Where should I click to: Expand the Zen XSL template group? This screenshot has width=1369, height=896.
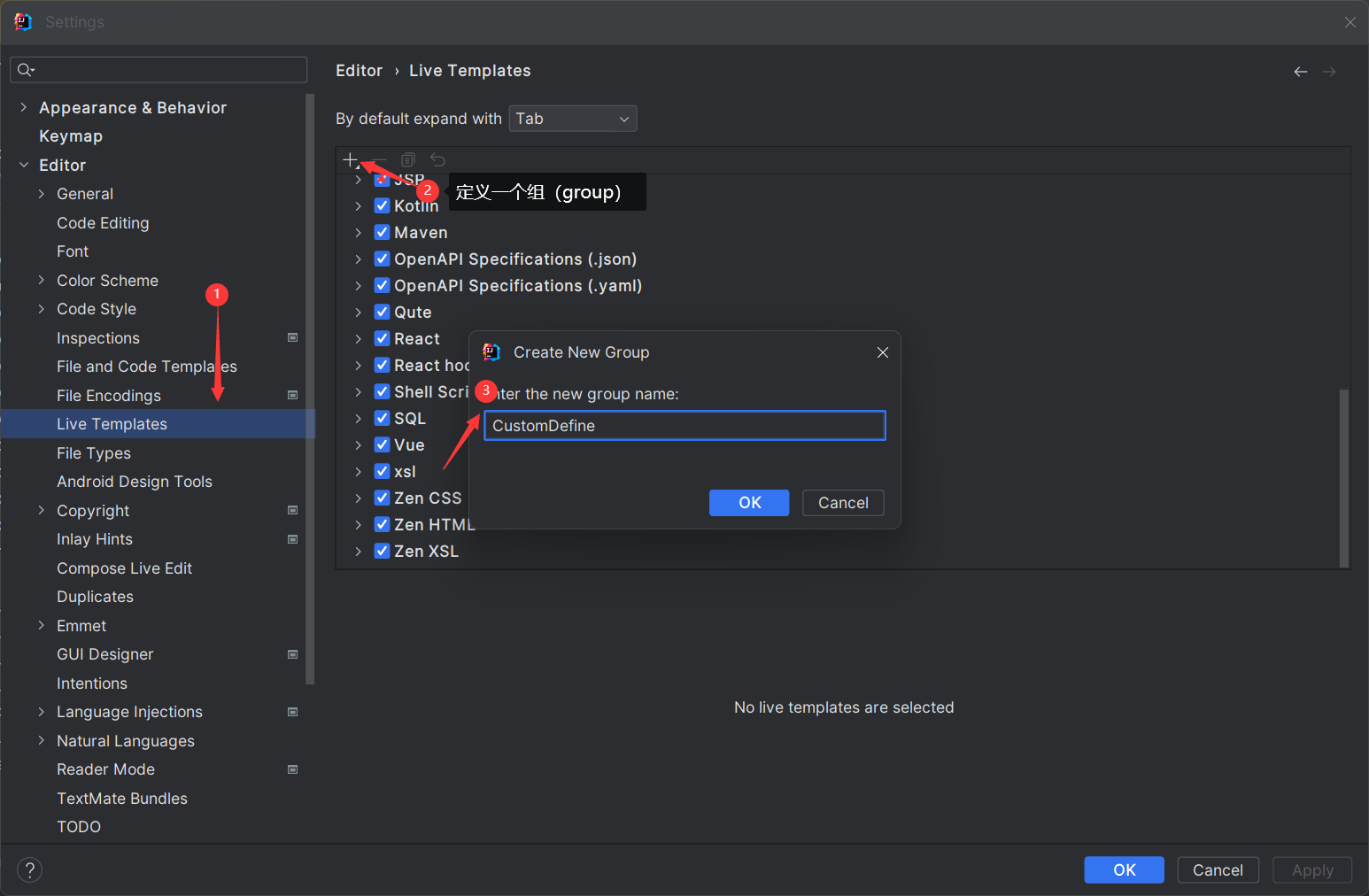coord(358,551)
